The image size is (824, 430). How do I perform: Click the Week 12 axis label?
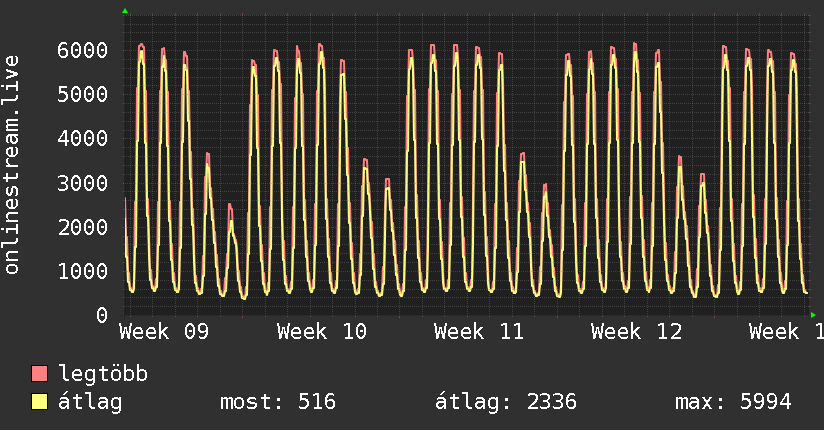[x=636, y=332]
